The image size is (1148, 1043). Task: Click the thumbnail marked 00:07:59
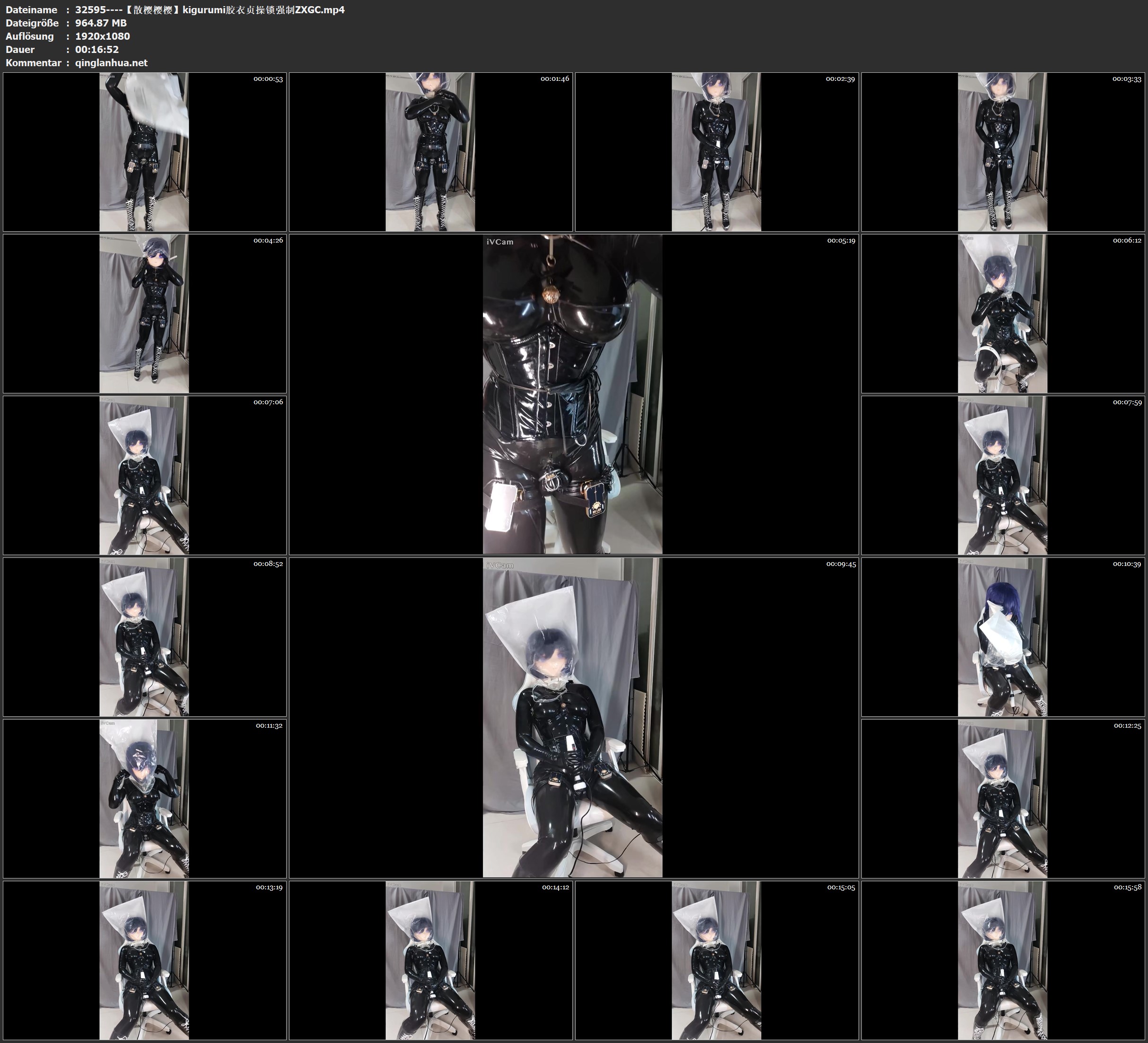click(x=1002, y=475)
